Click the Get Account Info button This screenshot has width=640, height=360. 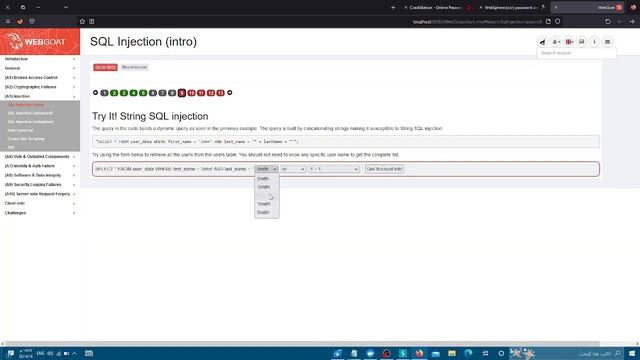point(384,169)
